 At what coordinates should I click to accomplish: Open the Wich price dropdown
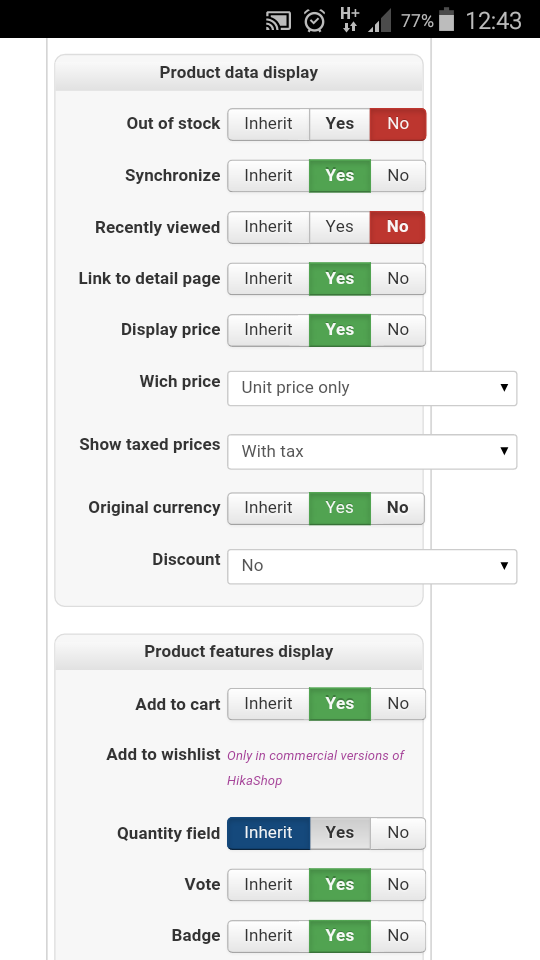tap(372, 388)
